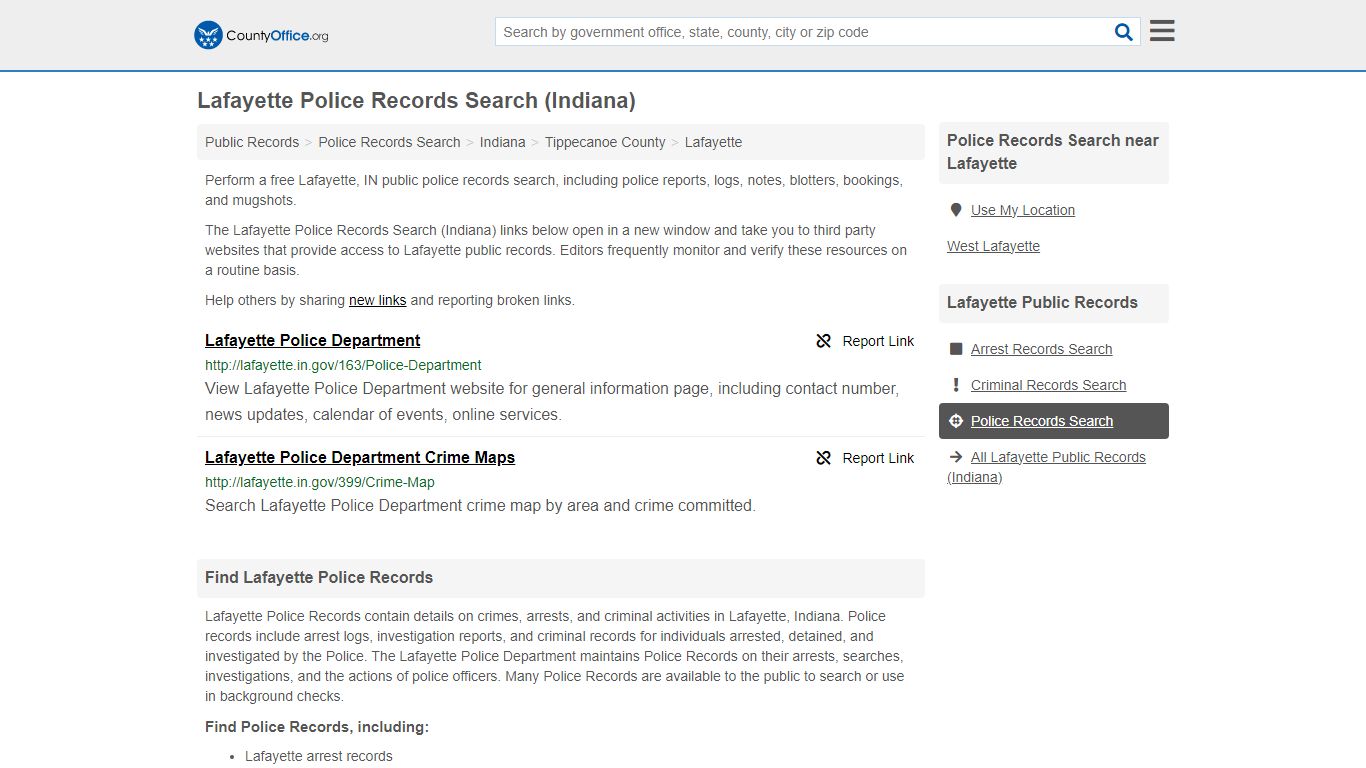Open Lafayette Police Department Crime Maps link
Image resolution: width=1366 pixels, height=768 pixels.
pyautogui.click(x=360, y=457)
